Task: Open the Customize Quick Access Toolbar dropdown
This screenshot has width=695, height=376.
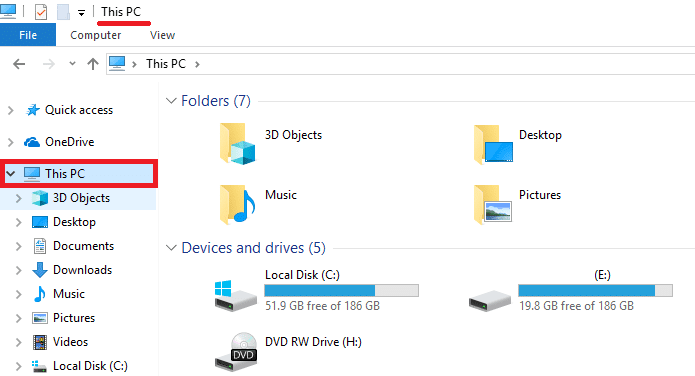Action: tap(82, 13)
